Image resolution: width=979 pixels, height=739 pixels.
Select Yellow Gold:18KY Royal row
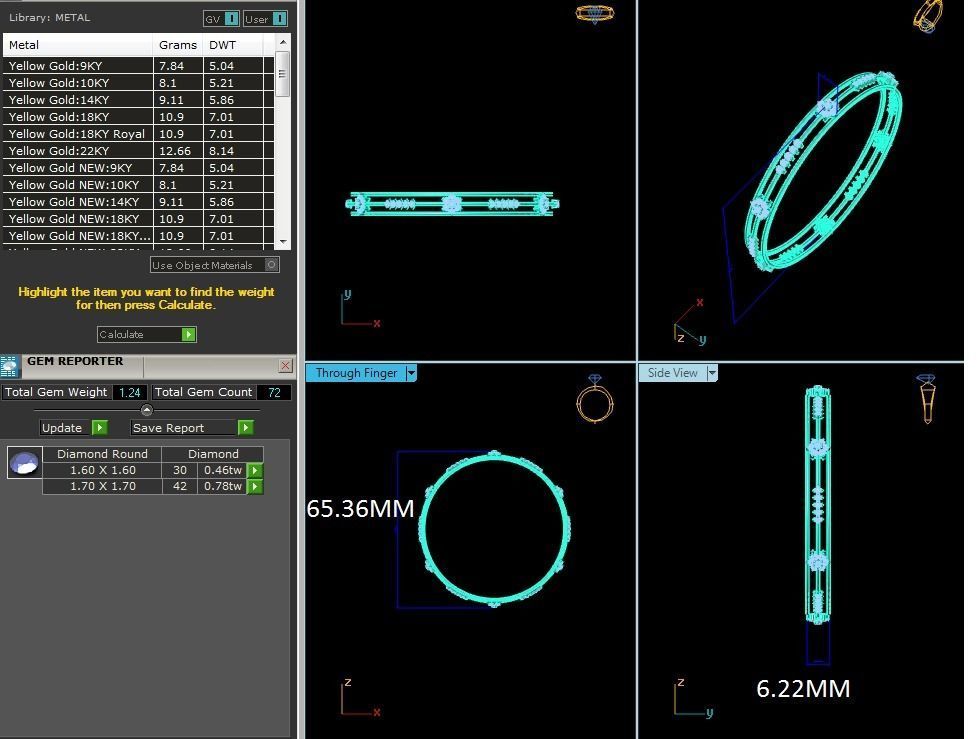(139, 134)
